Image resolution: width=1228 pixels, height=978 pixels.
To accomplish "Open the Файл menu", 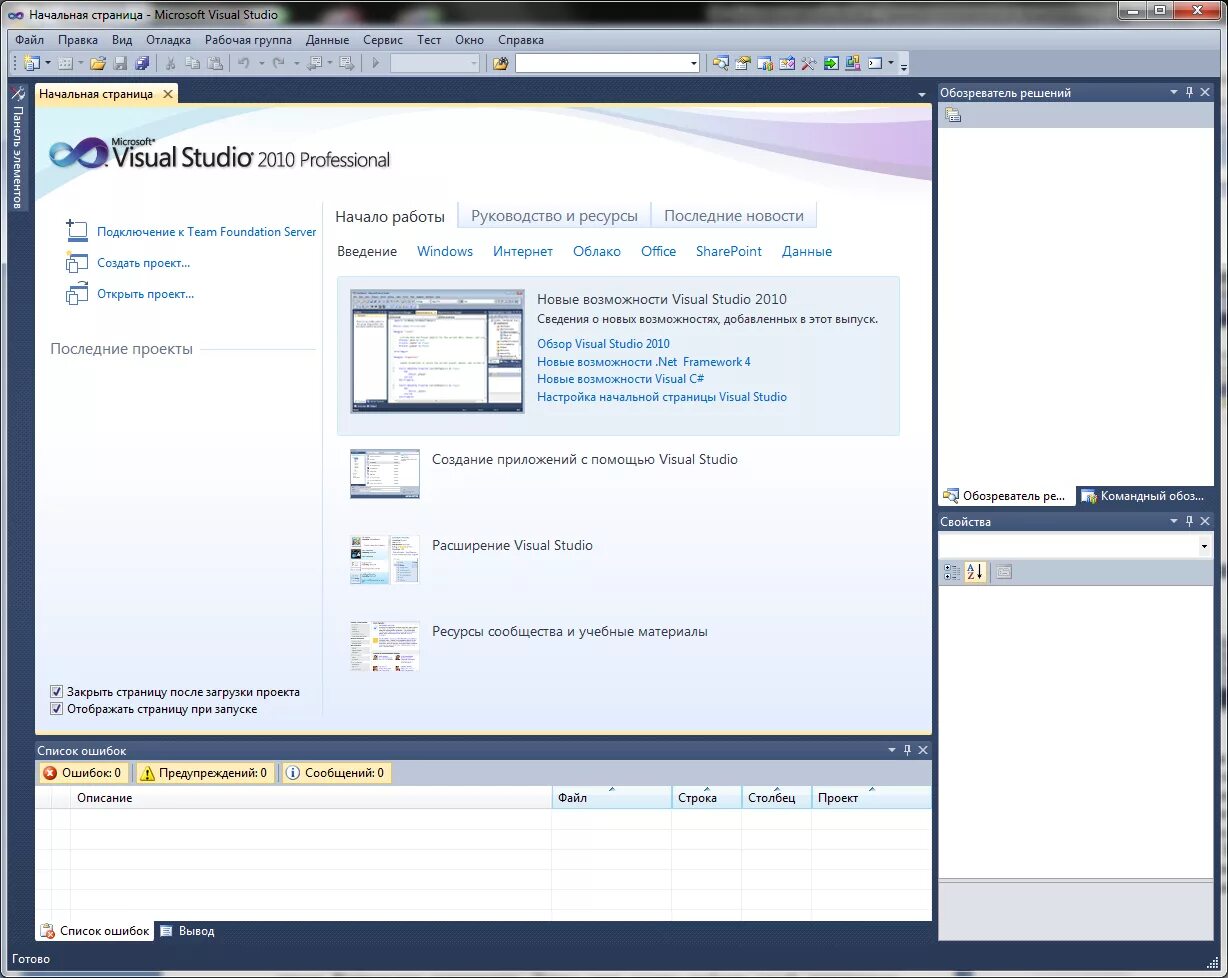I will [x=29, y=40].
